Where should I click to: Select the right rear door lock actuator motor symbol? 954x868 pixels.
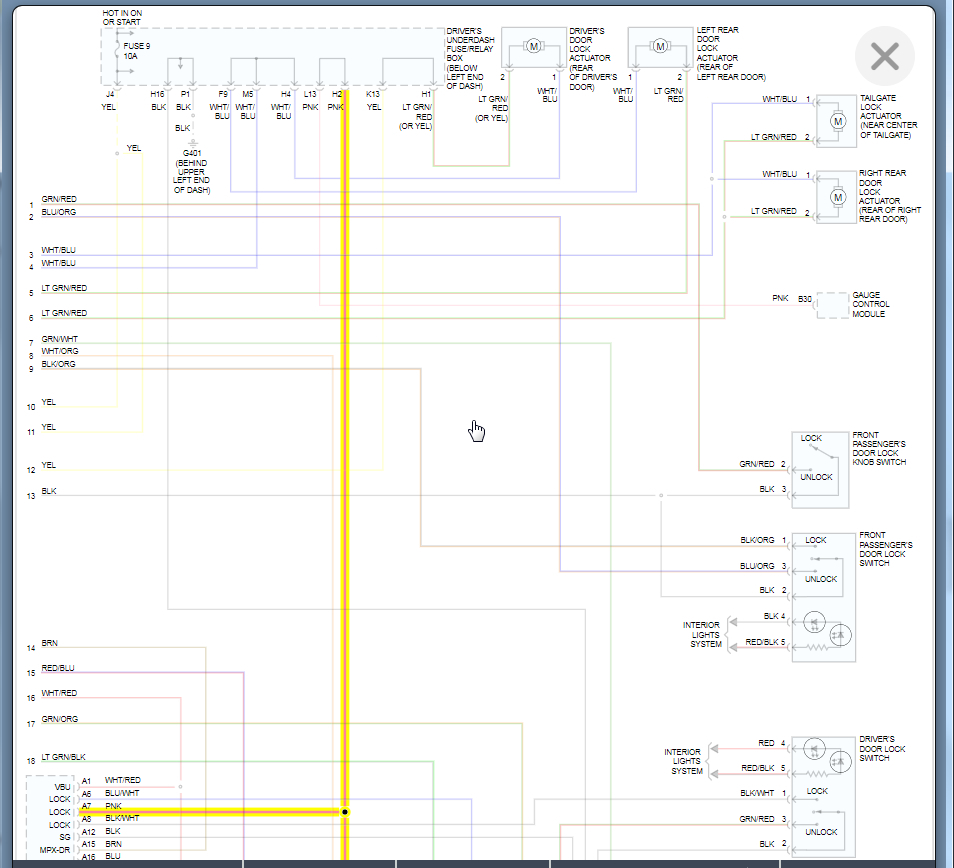point(838,197)
